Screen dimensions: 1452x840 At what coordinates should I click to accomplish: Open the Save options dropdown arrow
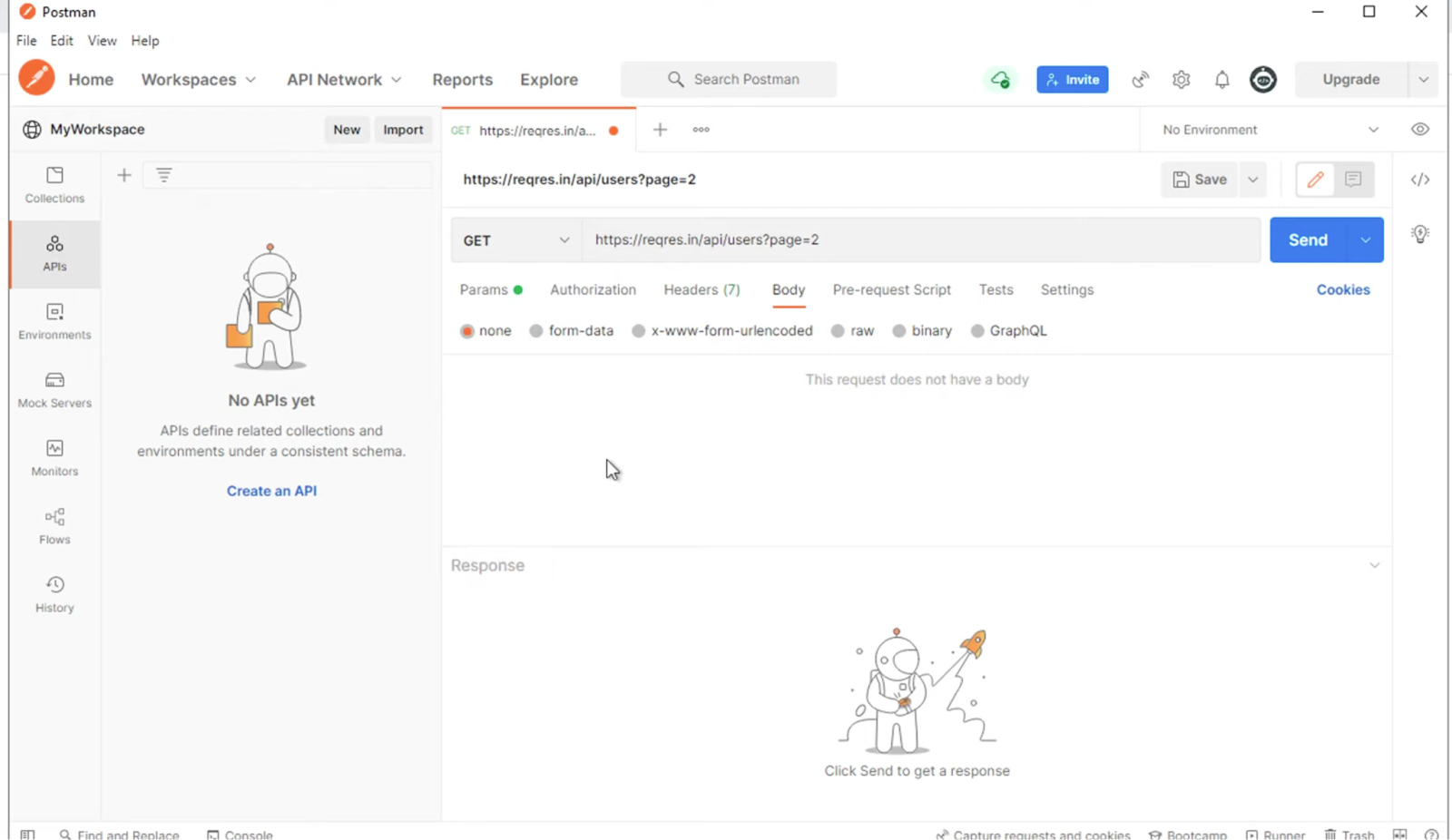tap(1252, 180)
